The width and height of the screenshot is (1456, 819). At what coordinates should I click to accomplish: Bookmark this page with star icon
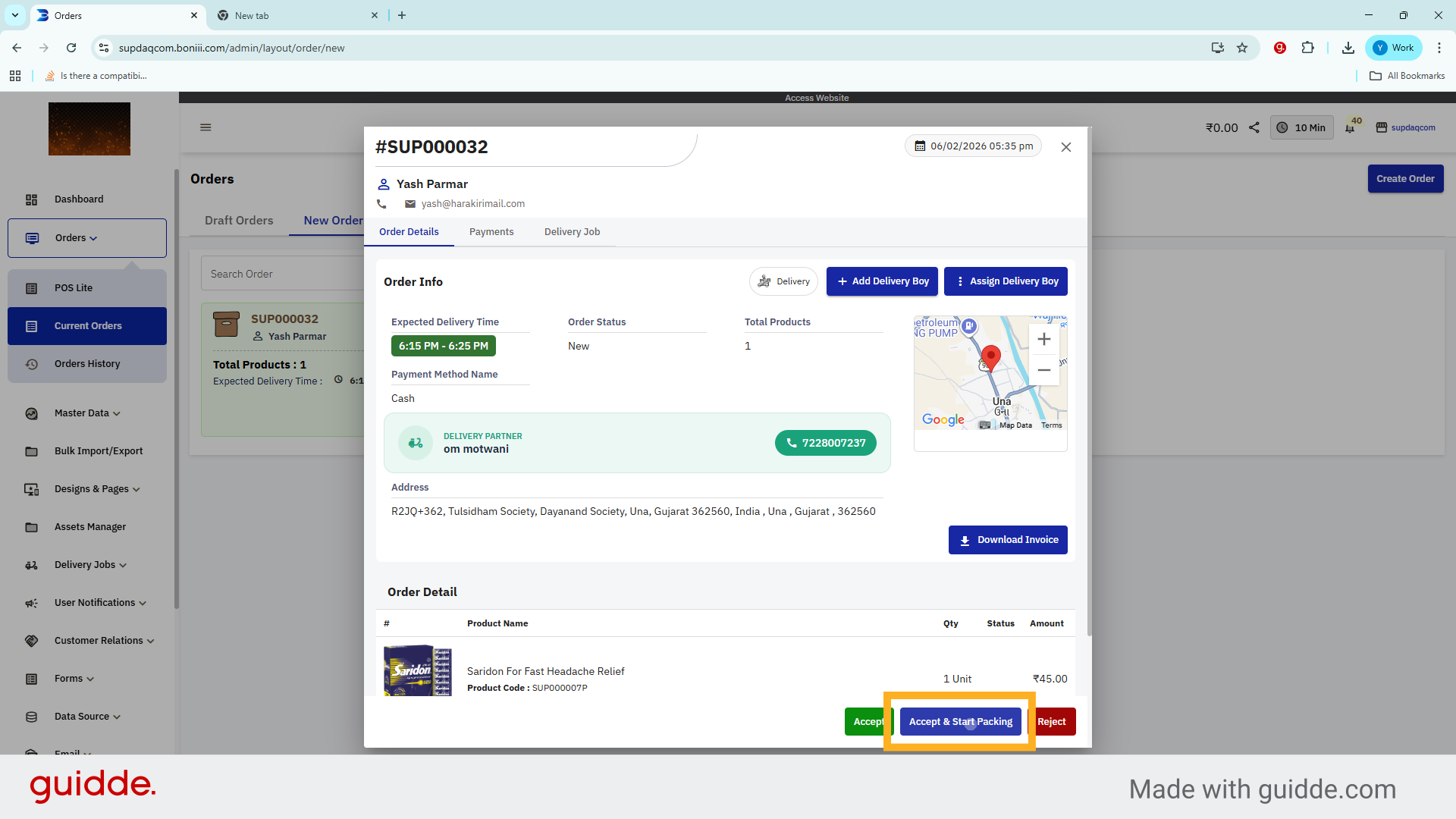(1242, 48)
